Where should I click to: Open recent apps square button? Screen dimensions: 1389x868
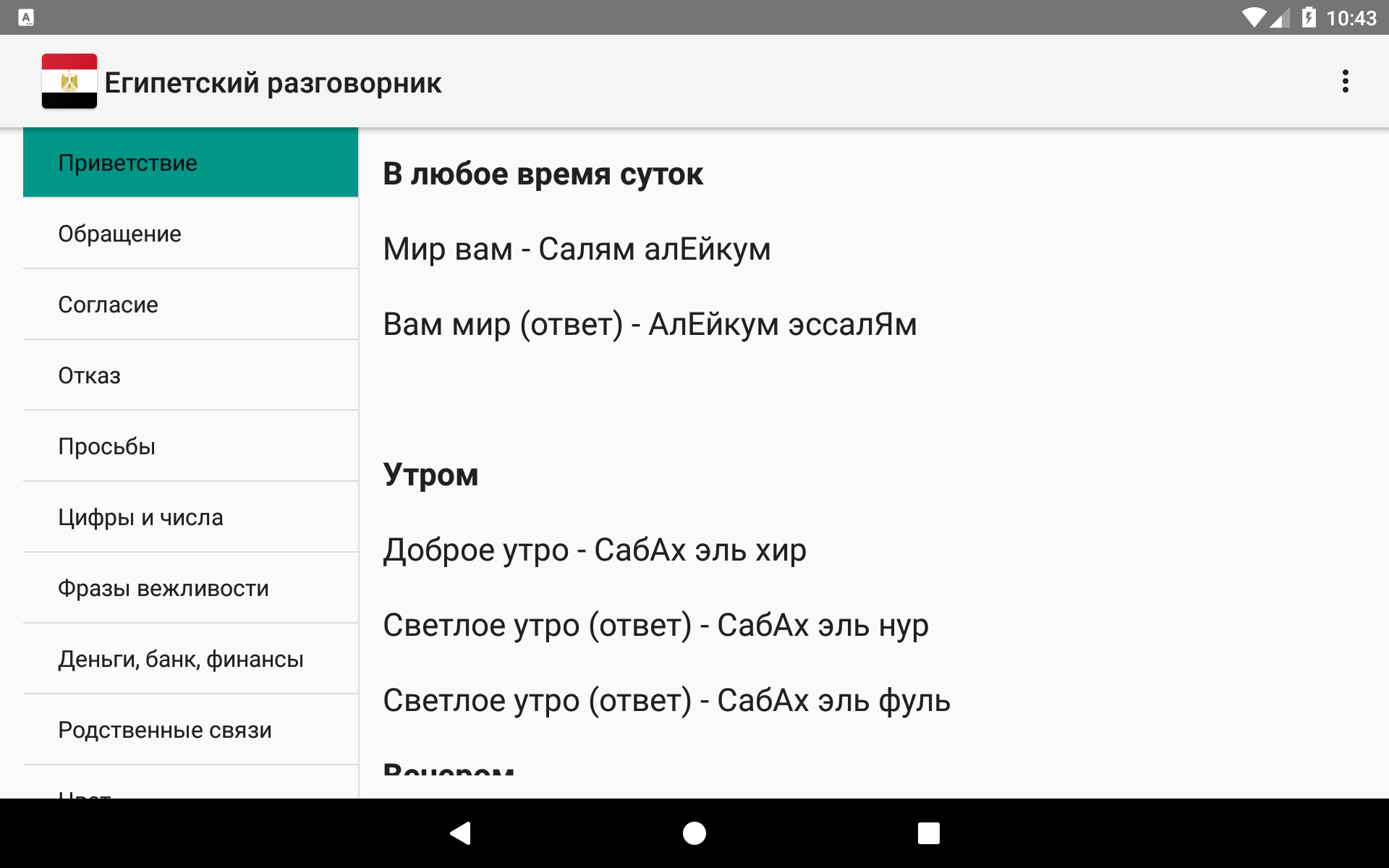pos(928,833)
